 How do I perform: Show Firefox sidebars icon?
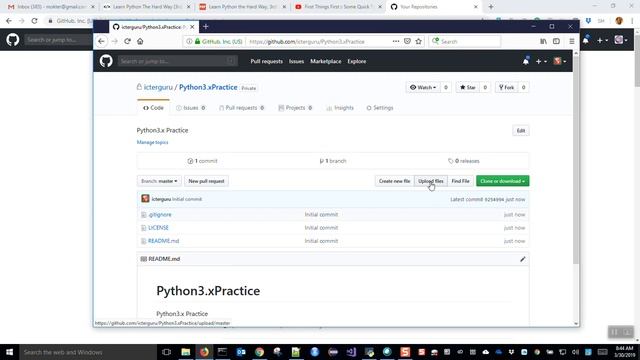(x=556, y=41)
